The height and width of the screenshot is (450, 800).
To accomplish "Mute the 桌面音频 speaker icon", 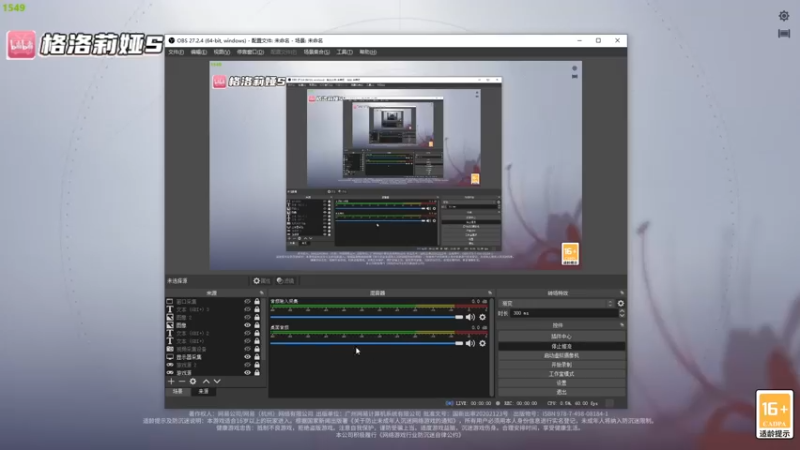I will click(470, 343).
